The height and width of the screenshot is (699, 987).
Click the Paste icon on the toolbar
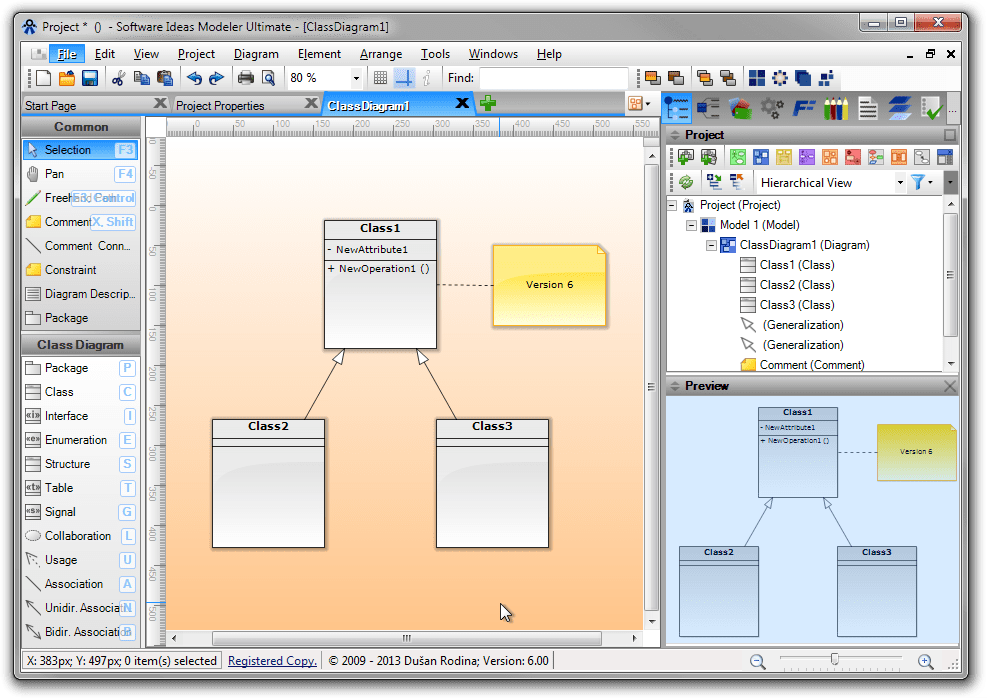point(164,78)
